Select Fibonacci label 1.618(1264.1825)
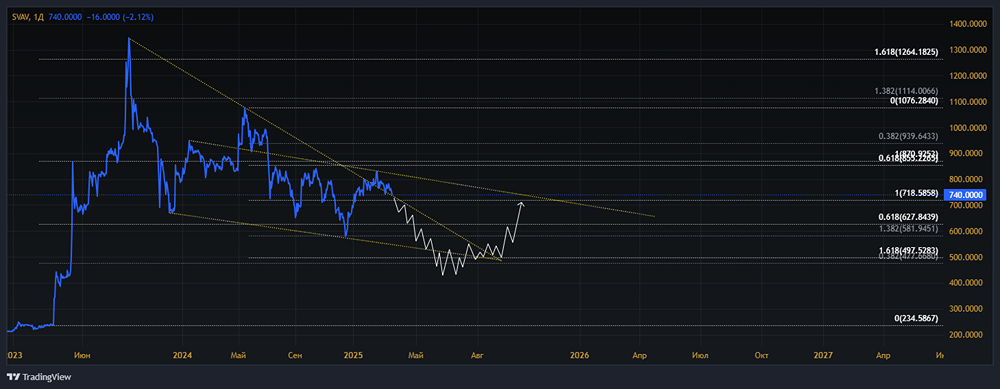This screenshot has height=389, width=1000. pyautogui.click(x=906, y=52)
